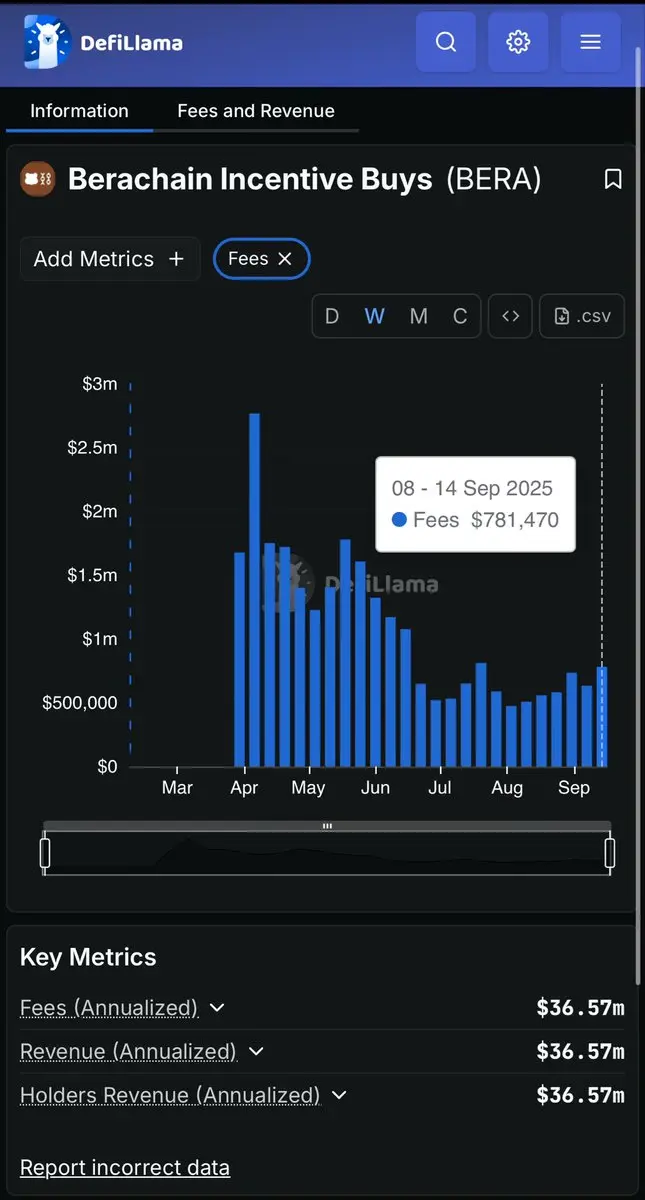Open the search magnifier button
The image size is (645, 1200).
[446, 42]
